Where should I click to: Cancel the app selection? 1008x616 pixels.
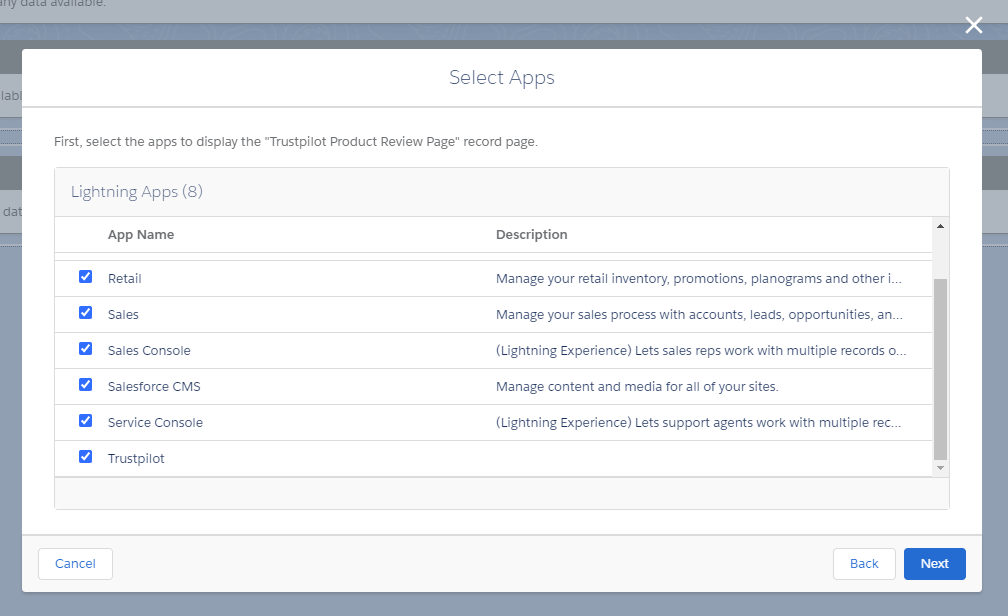[75, 563]
